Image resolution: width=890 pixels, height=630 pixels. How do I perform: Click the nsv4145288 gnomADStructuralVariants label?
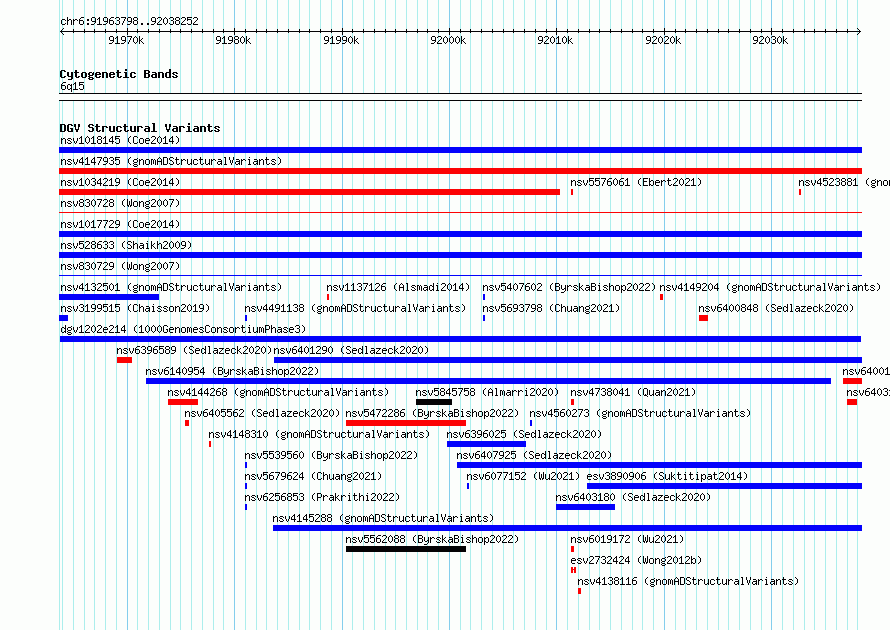384,518
